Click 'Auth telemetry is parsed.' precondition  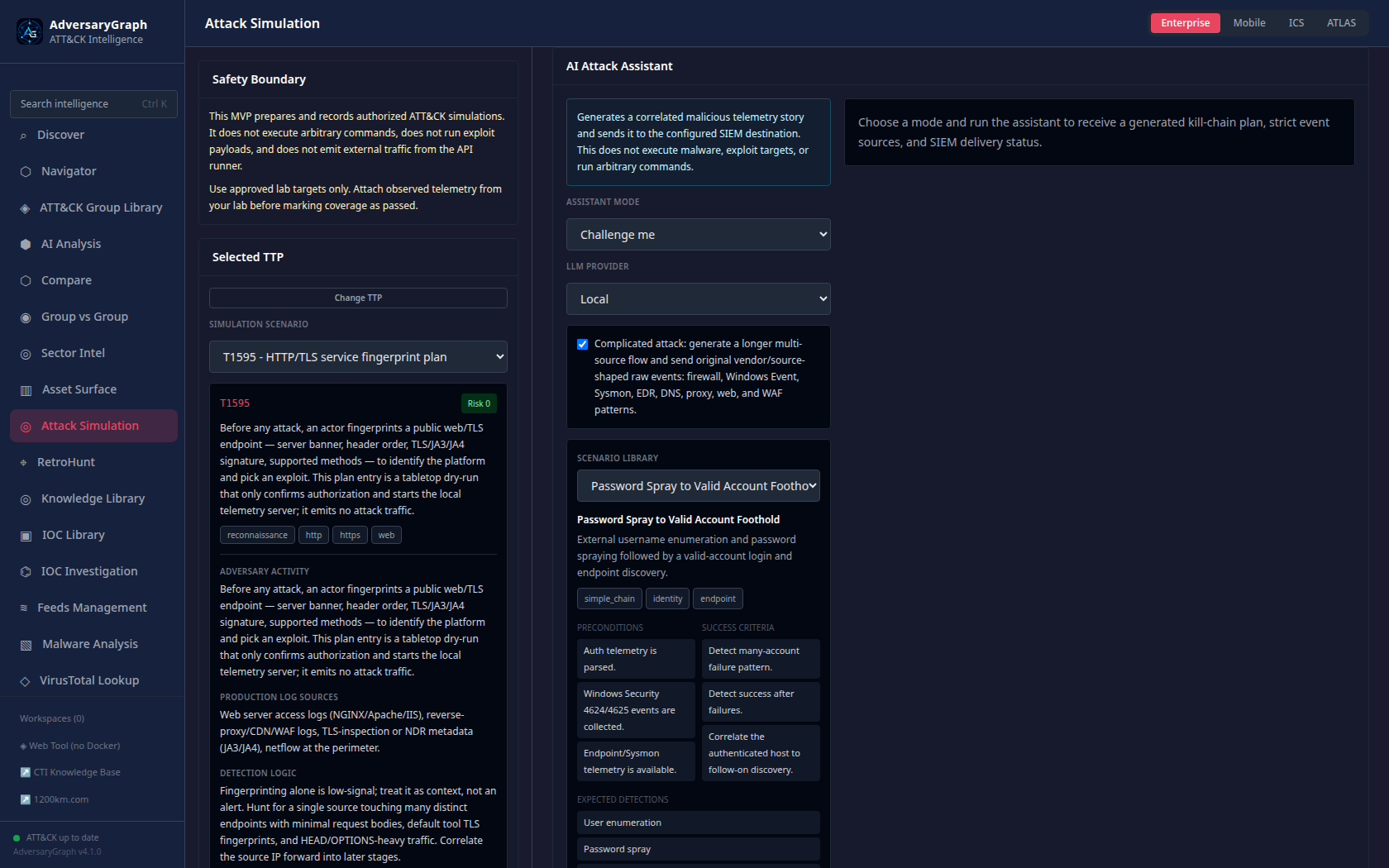636,660
